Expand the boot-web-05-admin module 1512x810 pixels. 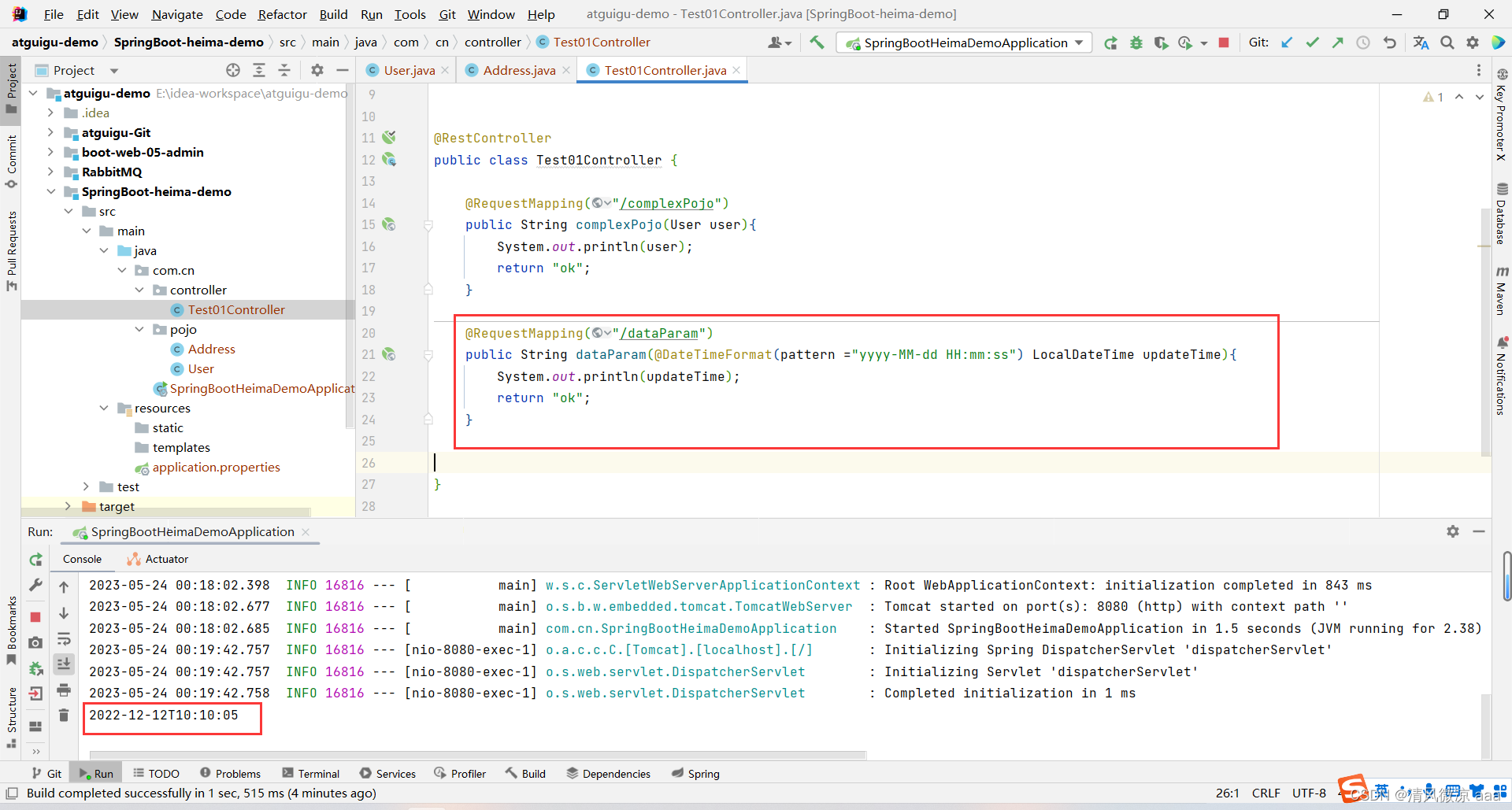50,152
